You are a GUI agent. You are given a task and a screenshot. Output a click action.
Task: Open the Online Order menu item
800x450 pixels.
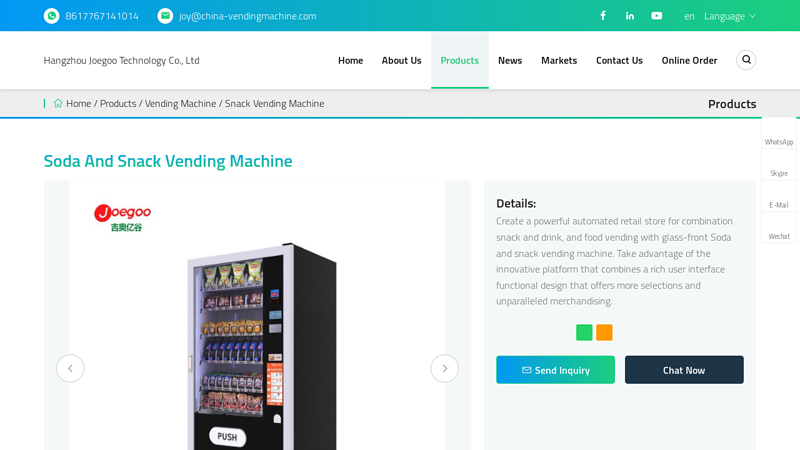689,60
